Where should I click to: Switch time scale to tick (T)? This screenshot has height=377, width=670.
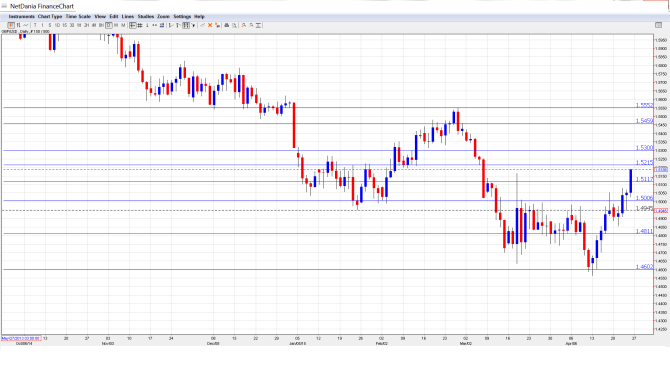point(35,26)
